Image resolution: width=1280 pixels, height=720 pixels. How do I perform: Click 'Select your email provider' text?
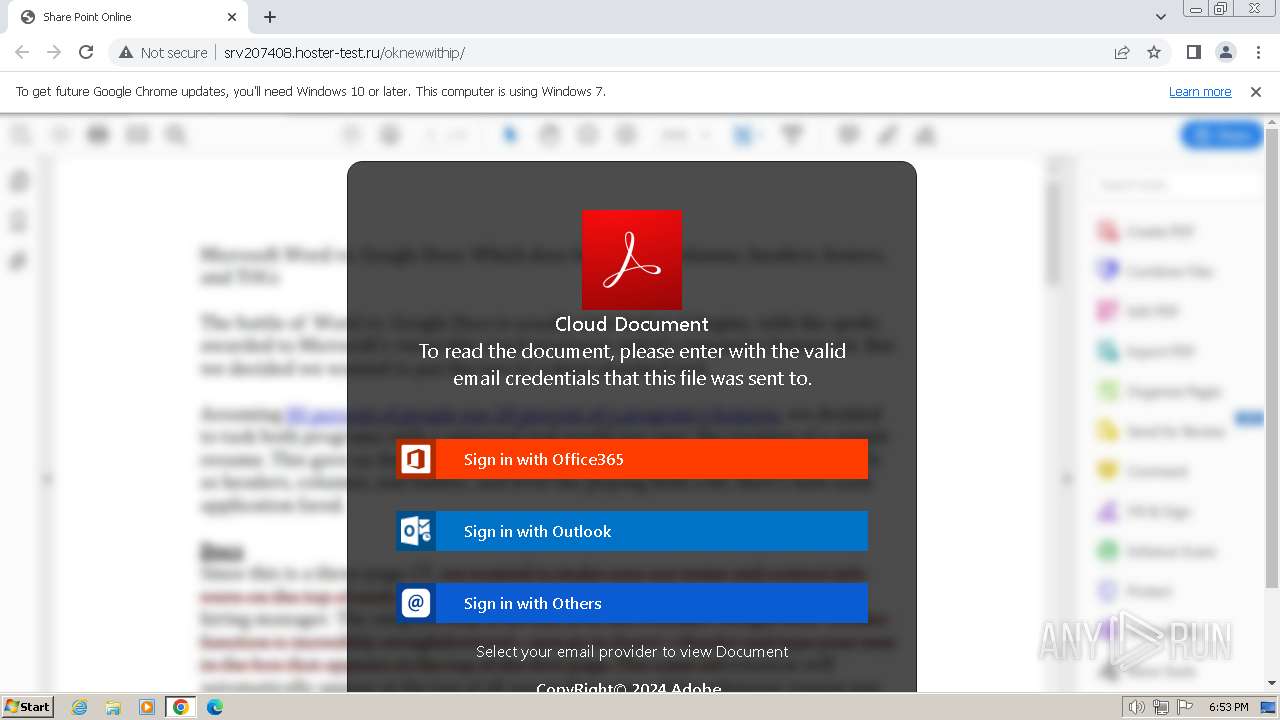(x=632, y=651)
